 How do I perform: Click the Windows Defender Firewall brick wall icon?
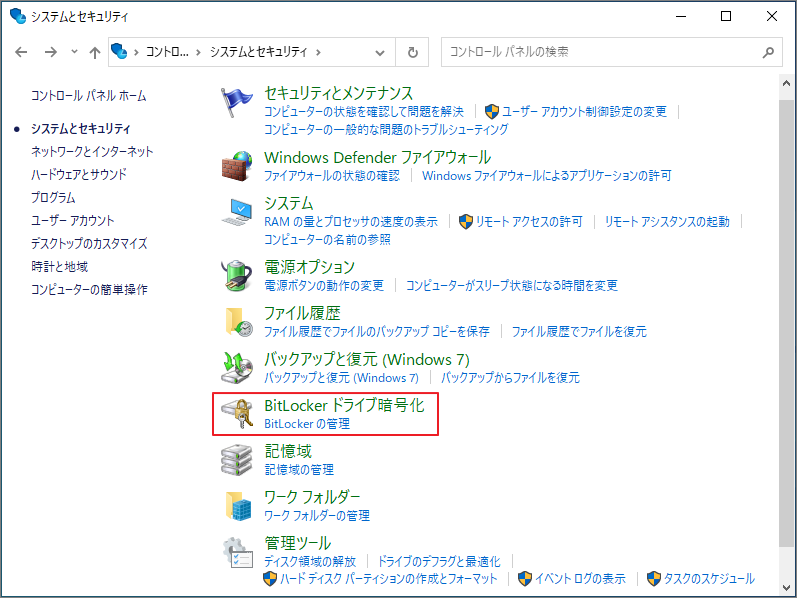tap(236, 166)
